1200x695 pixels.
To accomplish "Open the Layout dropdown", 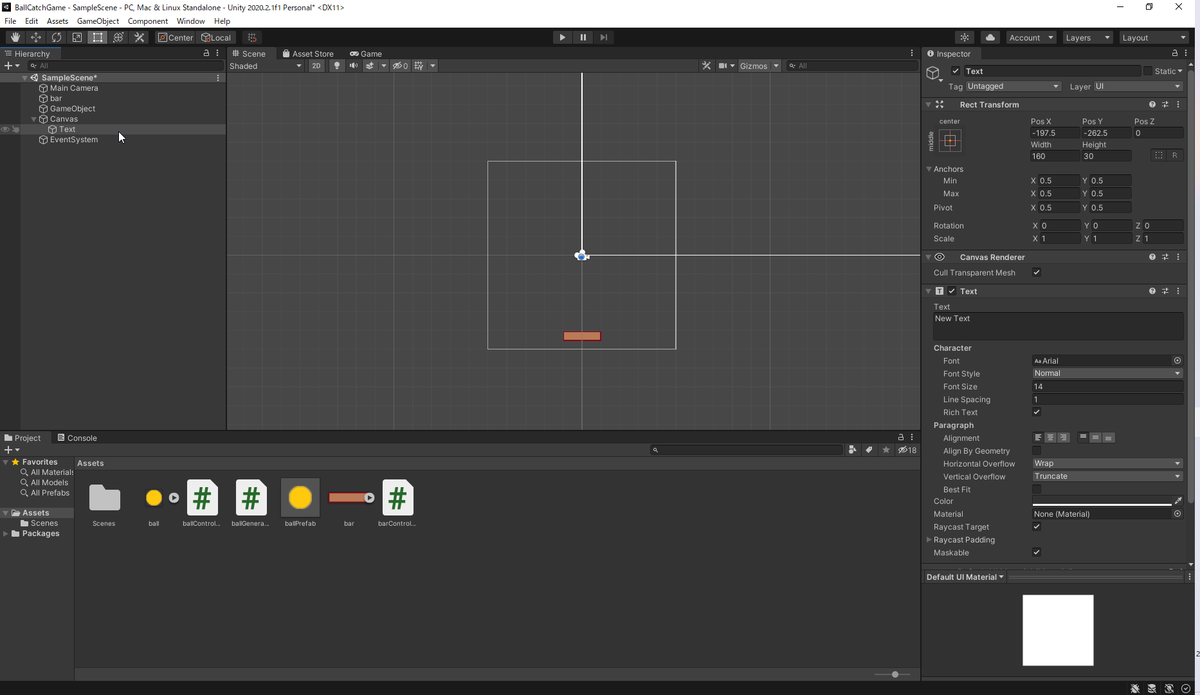I will point(1152,37).
